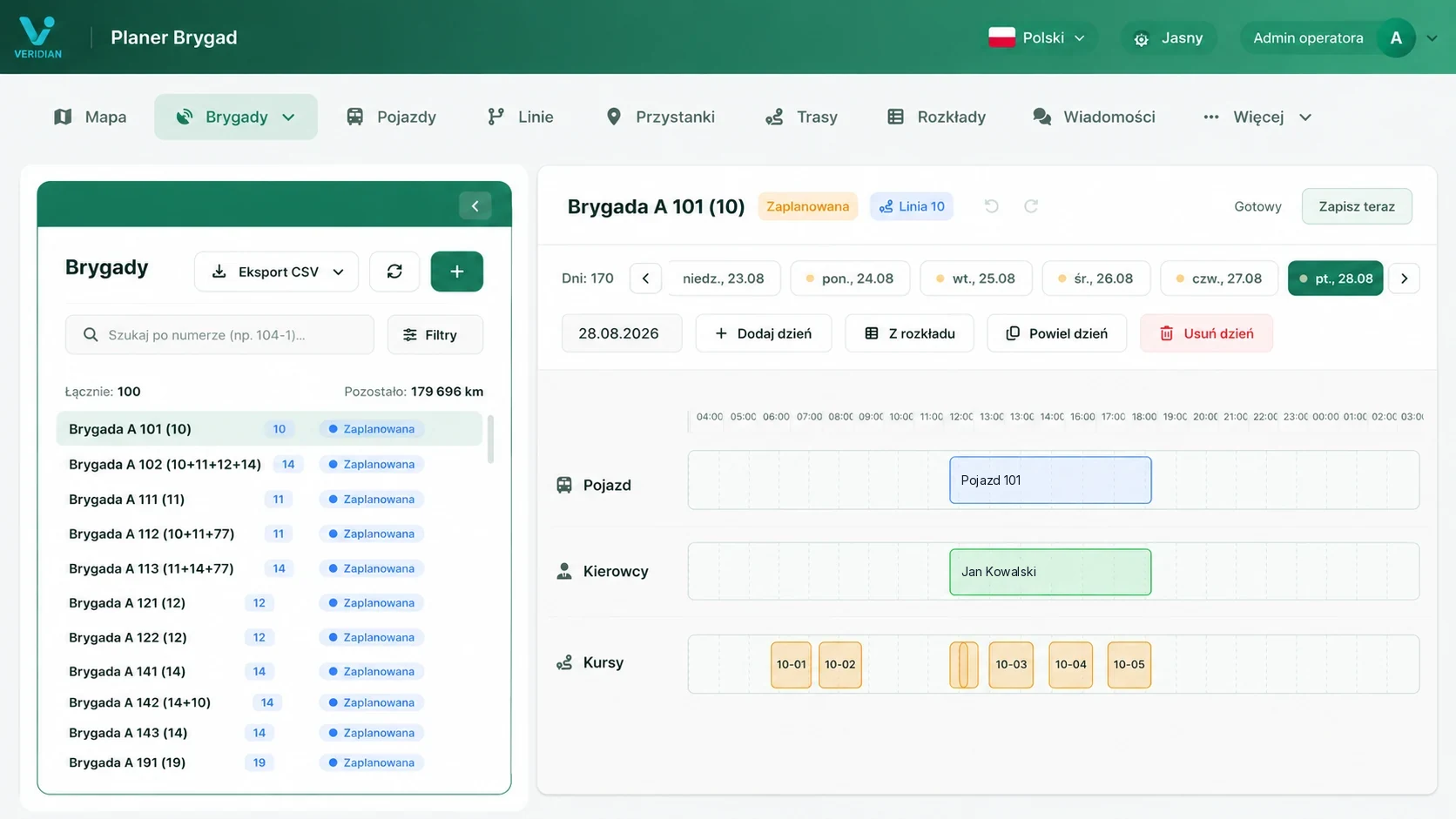Open the Veridian logo home

pyautogui.click(x=37, y=37)
